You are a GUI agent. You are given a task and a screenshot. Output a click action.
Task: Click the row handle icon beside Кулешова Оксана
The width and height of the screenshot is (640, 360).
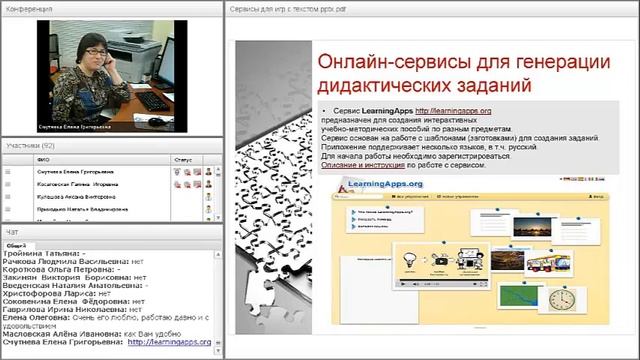click(8, 197)
